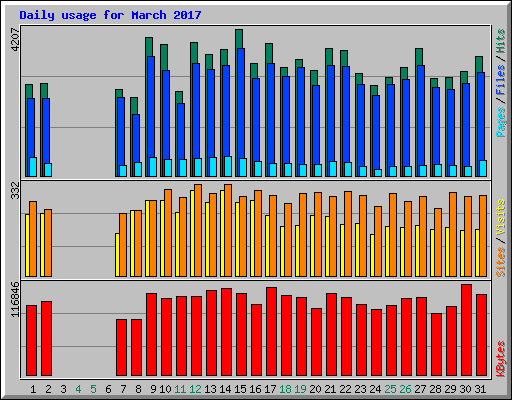Click green weekend day label 19
Image resolution: width=512 pixels, height=400 pixels.
point(300,389)
